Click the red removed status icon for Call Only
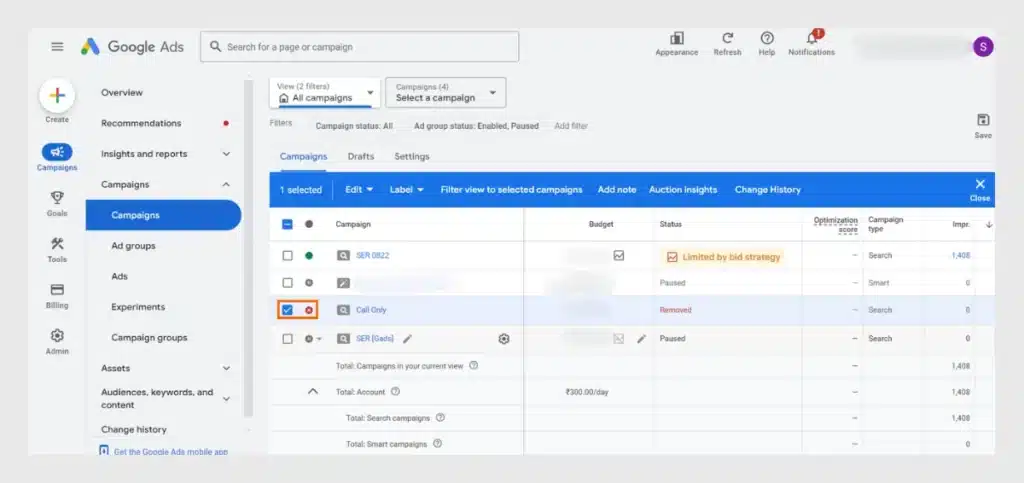The height and width of the screenshot is (483, 1024). point(309,310)
